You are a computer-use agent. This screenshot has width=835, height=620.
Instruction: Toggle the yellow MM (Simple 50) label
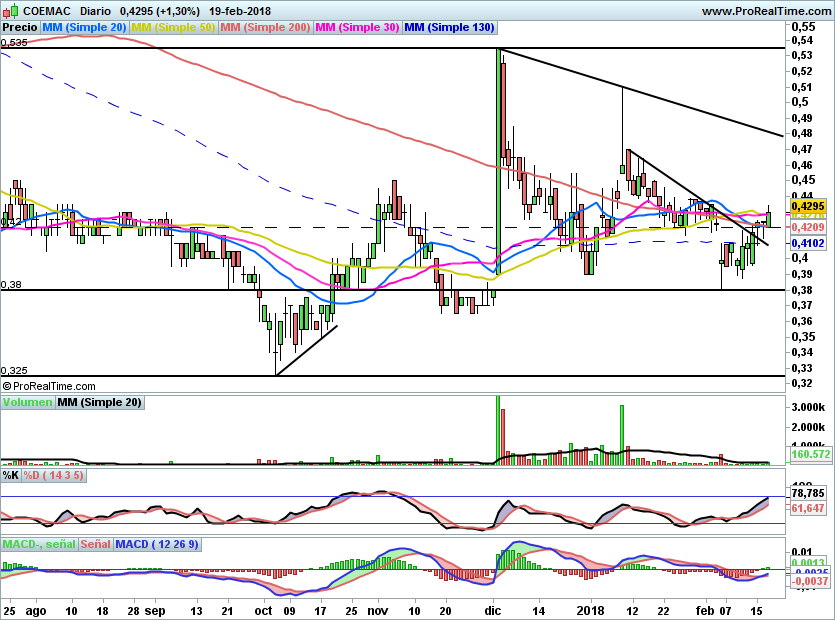(173, 27)
